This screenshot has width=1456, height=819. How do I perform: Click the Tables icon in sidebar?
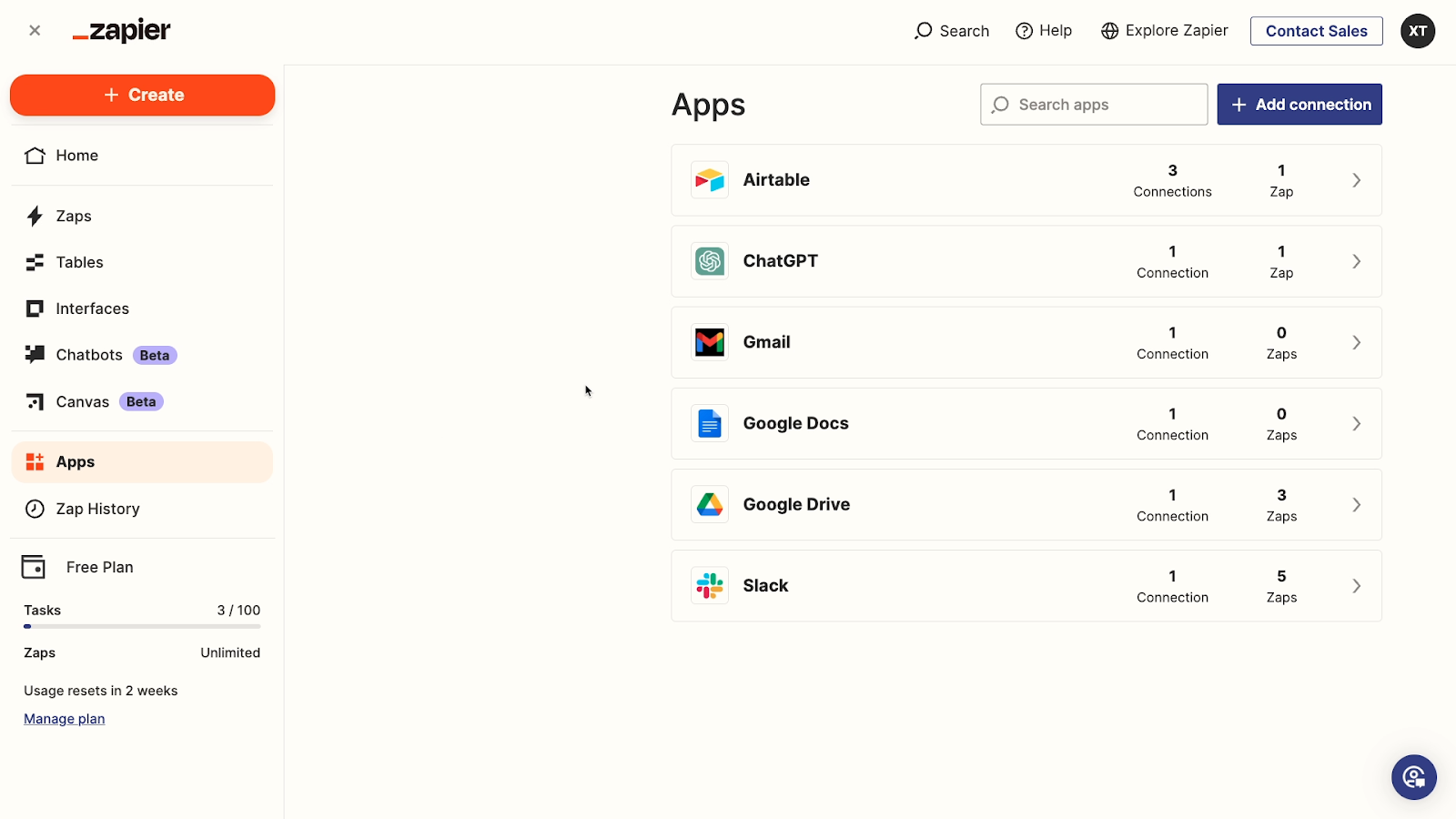click(x=35, y=263)
